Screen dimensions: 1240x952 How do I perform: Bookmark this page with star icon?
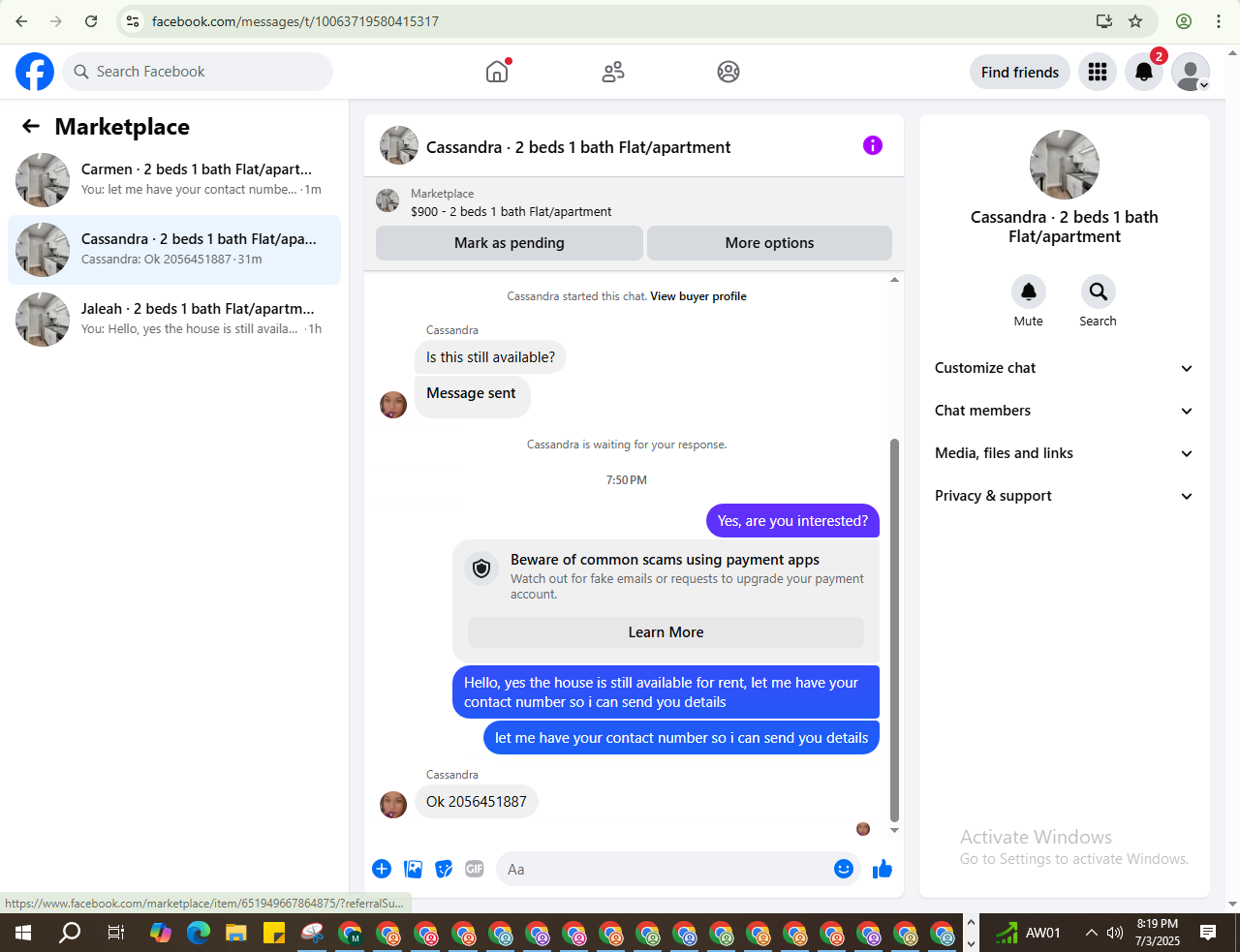(1135, 21)
